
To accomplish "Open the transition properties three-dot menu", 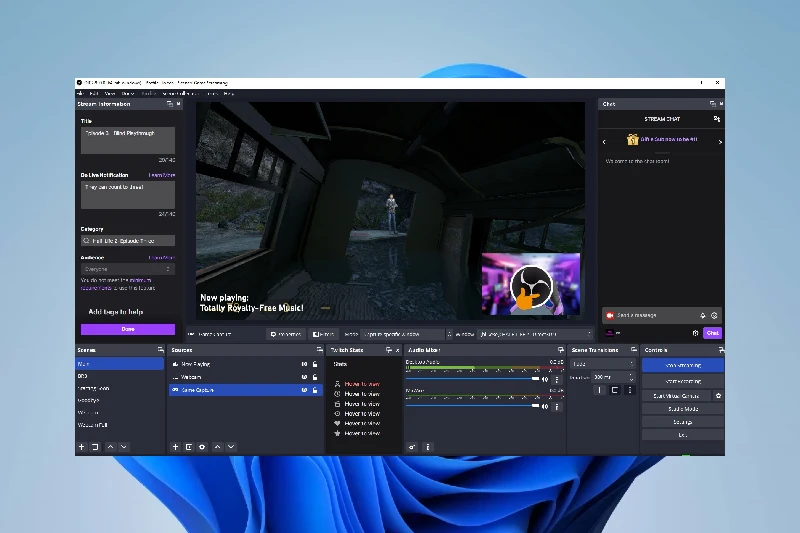I will tap(630, 390).
